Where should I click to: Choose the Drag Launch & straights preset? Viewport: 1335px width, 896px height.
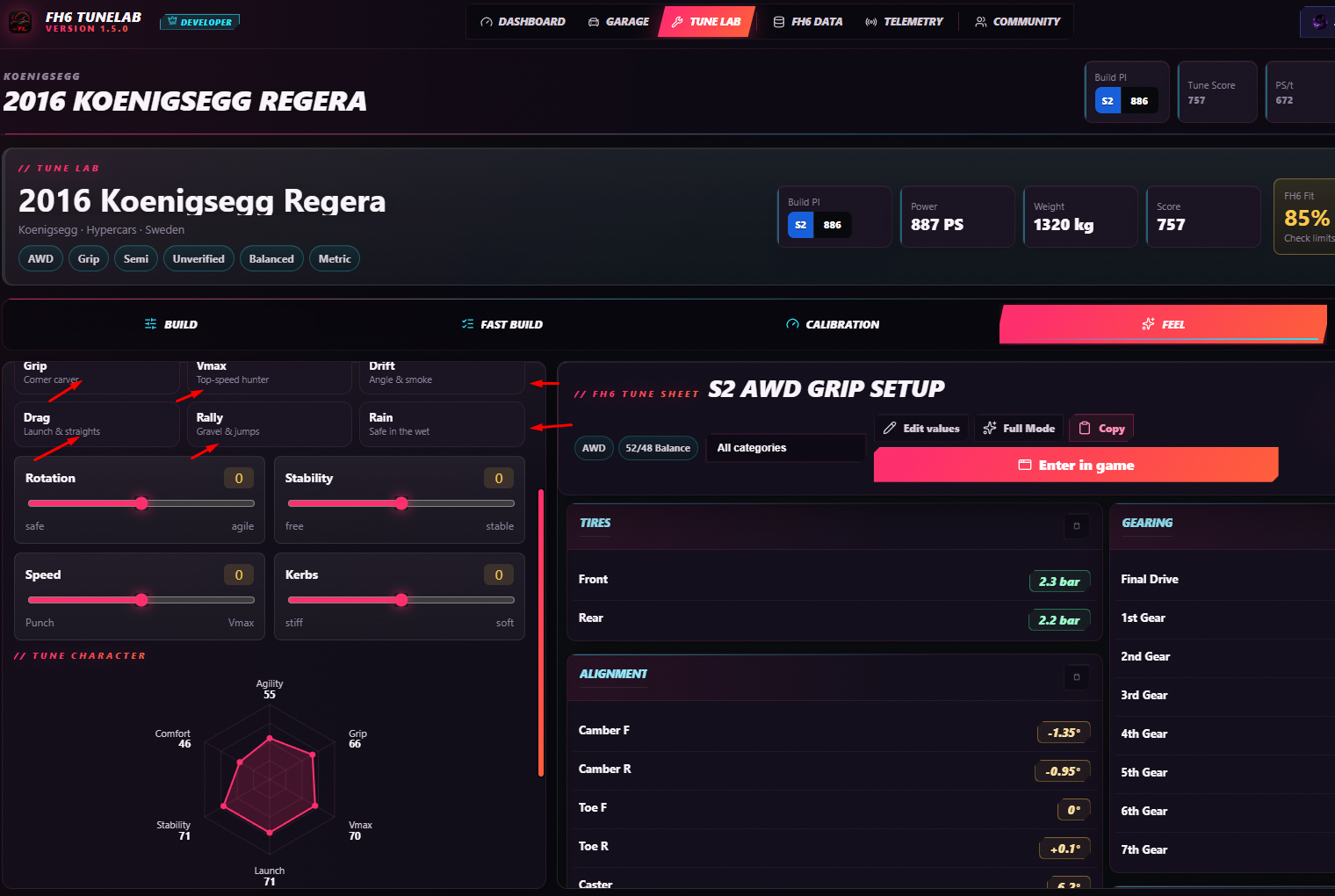pyautogui.click(x=97, y=424)
